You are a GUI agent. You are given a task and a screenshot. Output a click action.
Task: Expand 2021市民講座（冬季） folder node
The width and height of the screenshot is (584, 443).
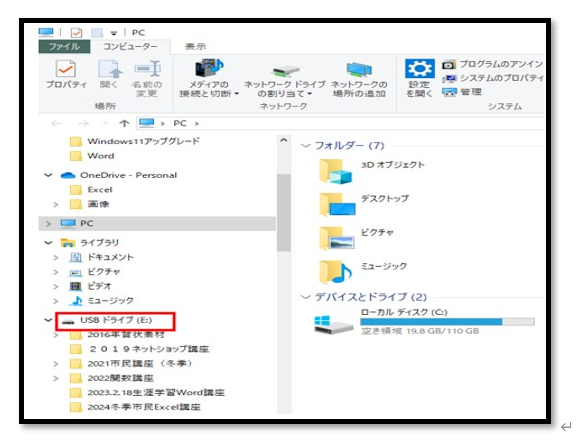(55, 364)
